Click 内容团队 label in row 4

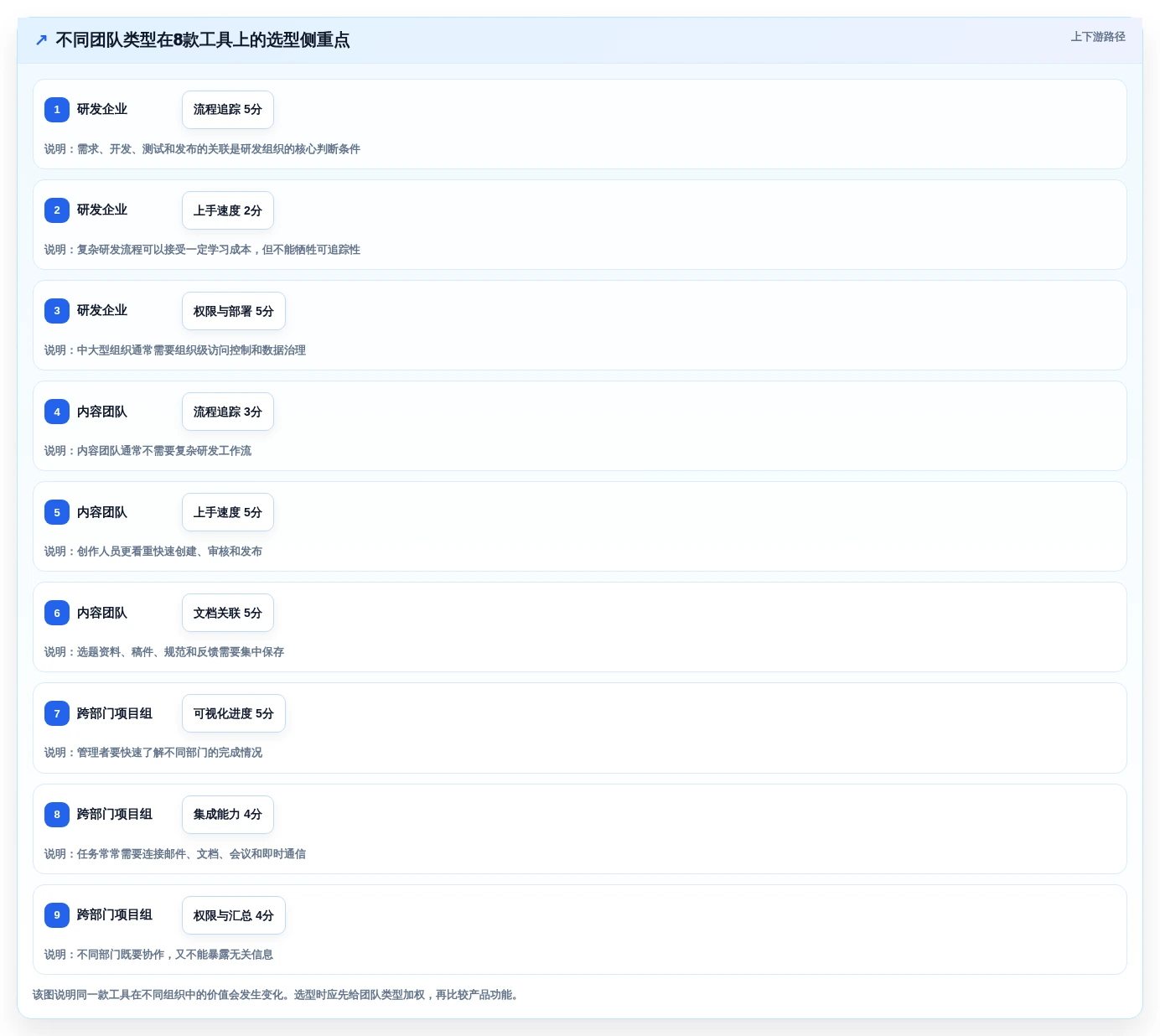(102, 412)
